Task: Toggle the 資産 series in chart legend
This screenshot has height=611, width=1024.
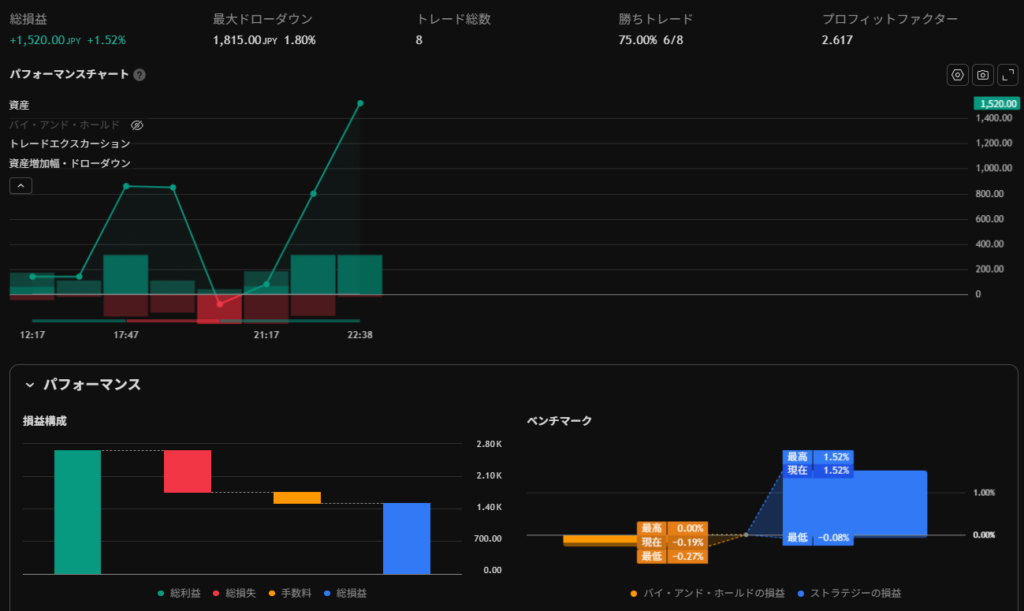Action: (19, 105)
